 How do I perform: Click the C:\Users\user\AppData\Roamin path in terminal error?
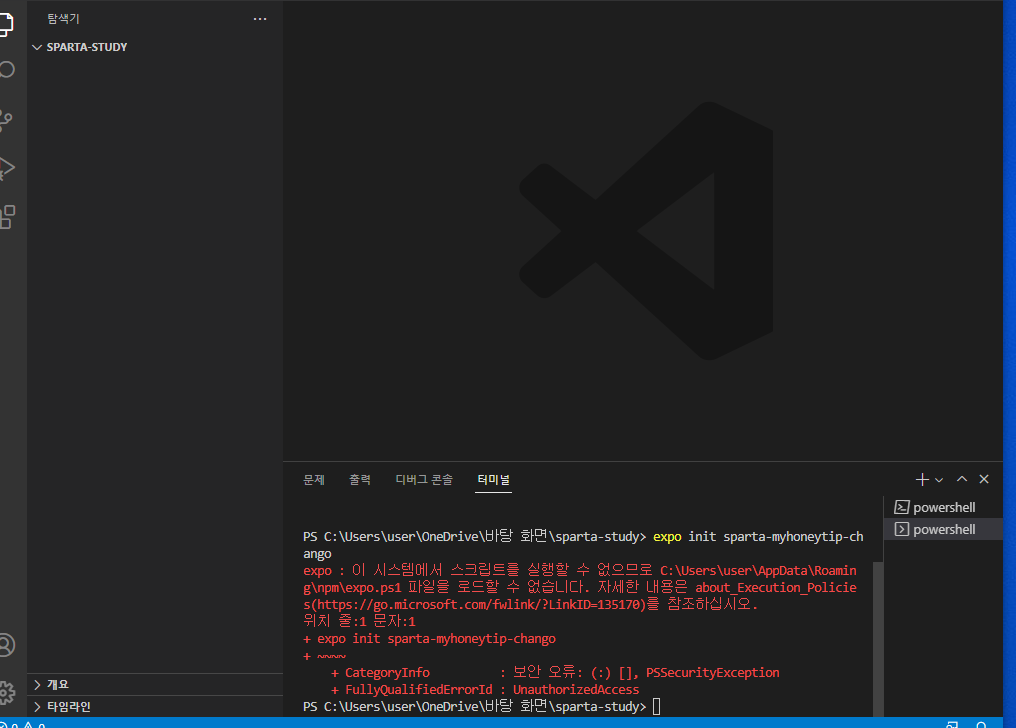pyautogui.click(x=758, y=571)
